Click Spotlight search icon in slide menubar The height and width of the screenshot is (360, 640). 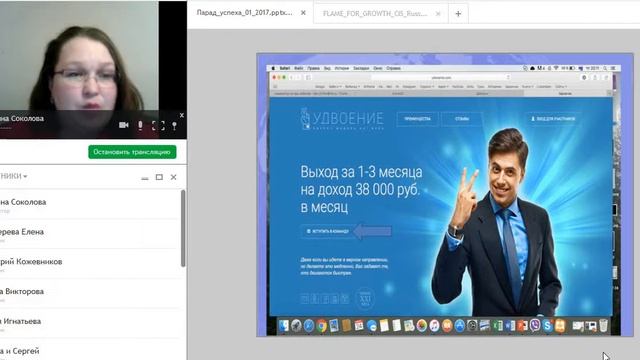click(x=605, y=68)
